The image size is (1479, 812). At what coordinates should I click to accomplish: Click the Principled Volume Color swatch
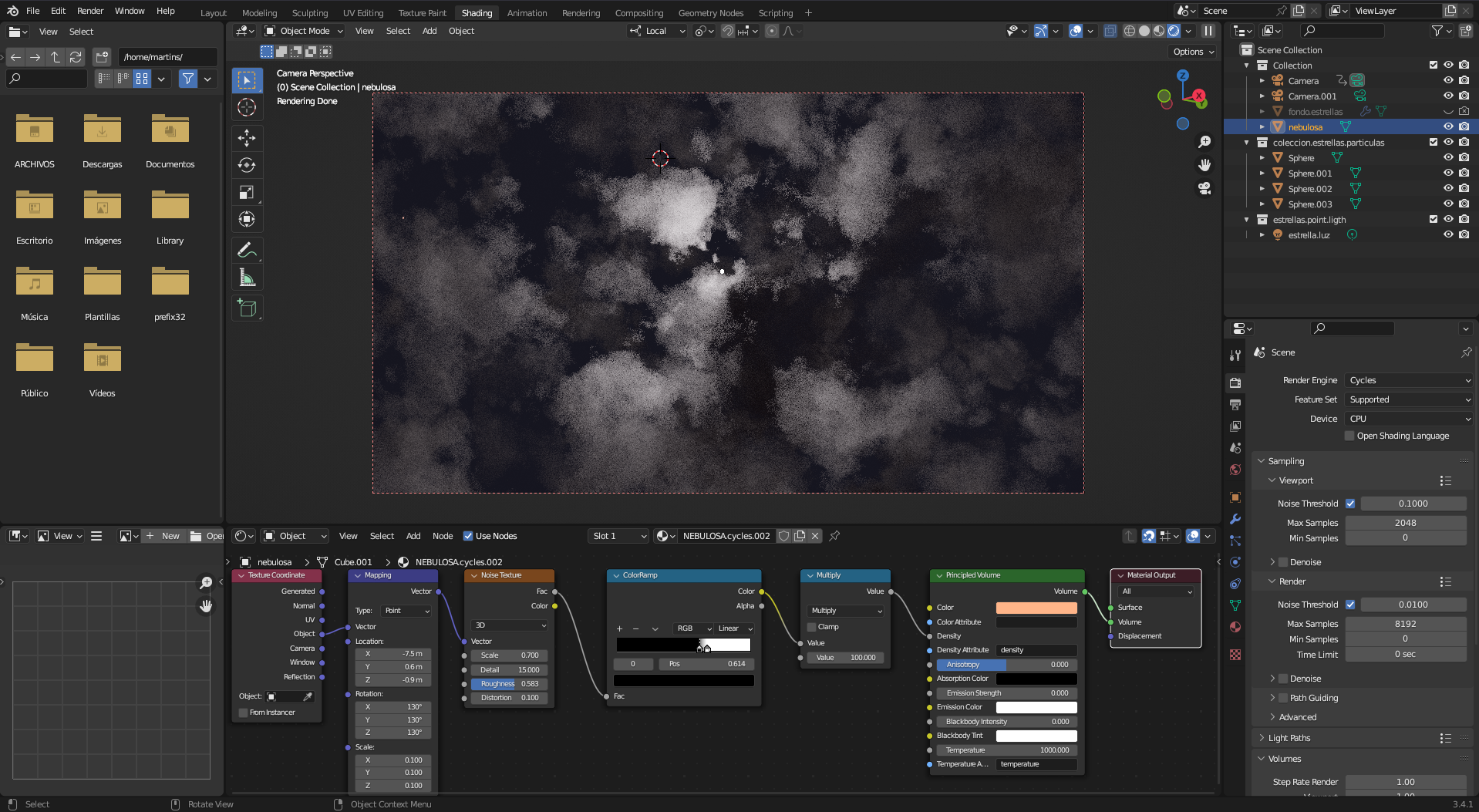[x=1036, y=608]
